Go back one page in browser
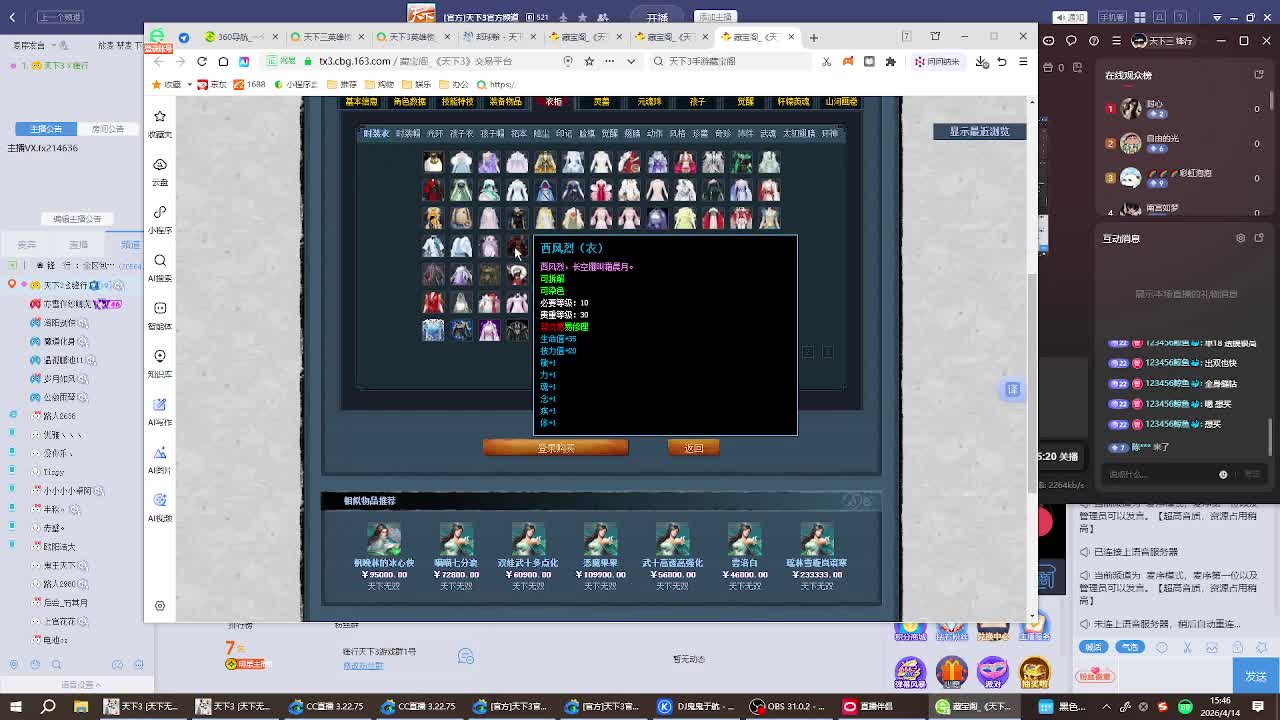The height and width of the screenshot is (720, 1280). 159,61
